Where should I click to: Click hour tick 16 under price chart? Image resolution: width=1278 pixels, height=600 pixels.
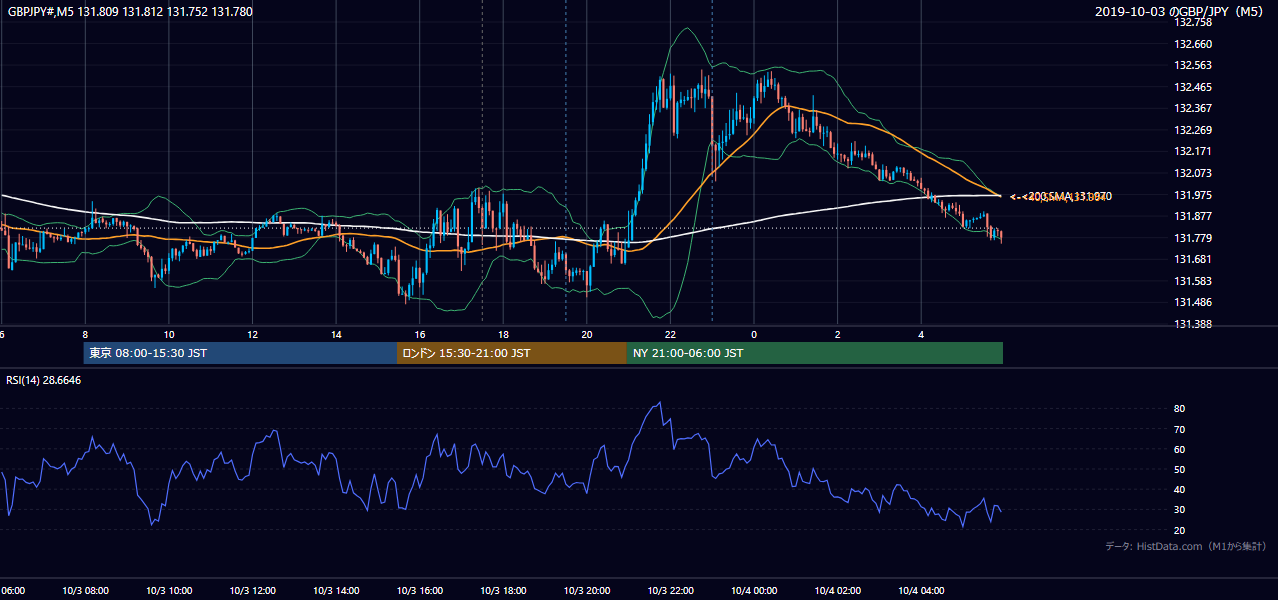coord(420,335)
